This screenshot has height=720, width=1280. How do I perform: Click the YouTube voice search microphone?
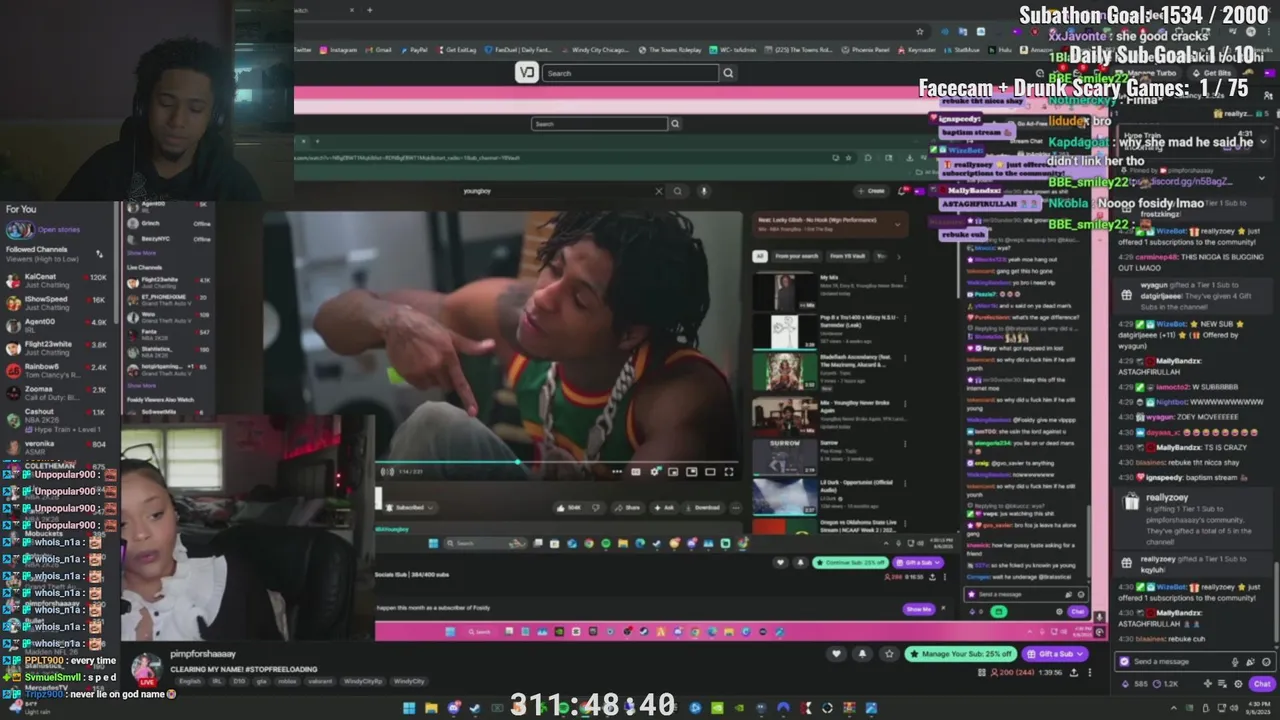tap(703, 191)
